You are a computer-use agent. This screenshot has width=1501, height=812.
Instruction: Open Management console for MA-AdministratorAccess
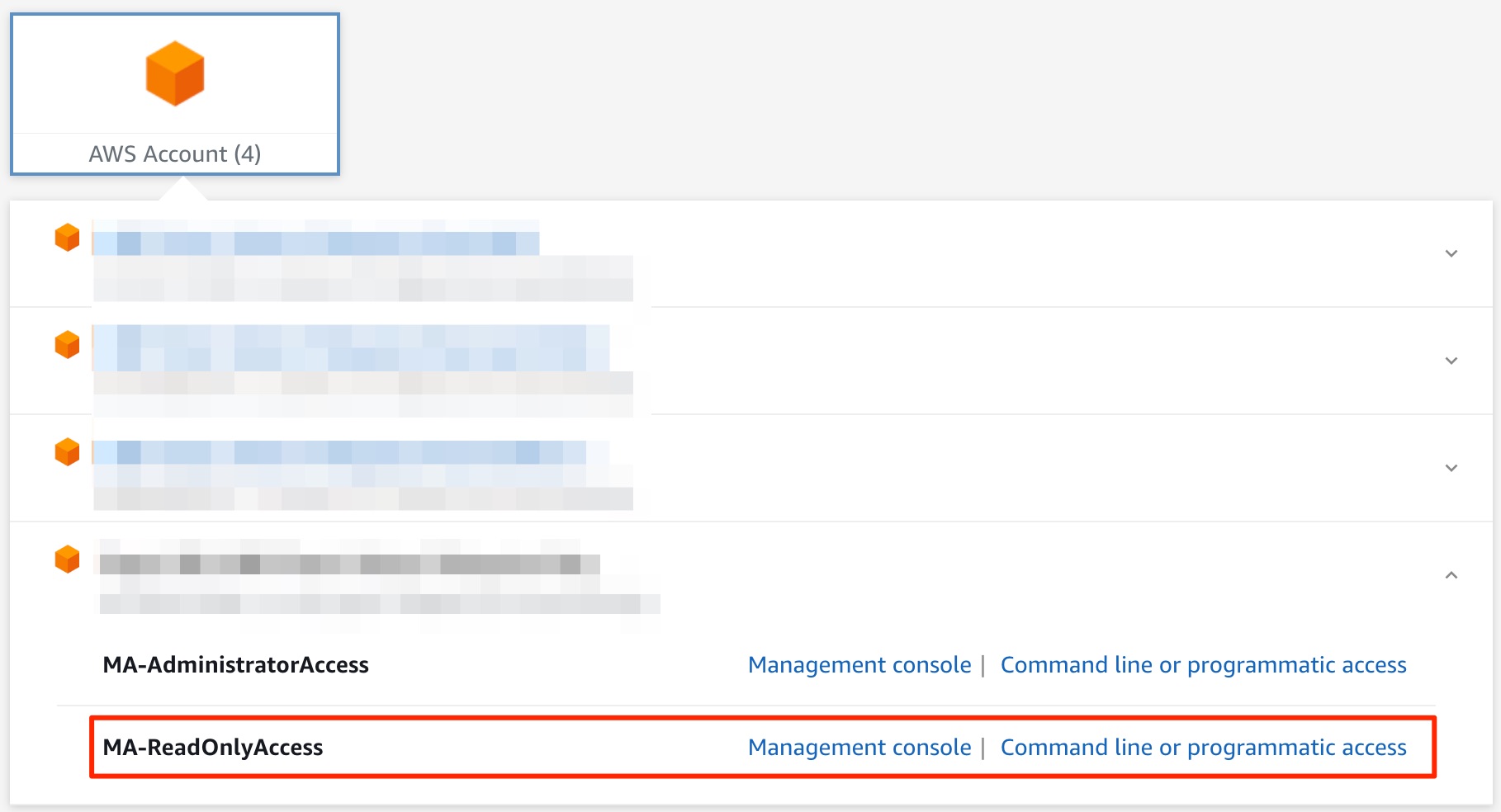[x=858, y=664]
